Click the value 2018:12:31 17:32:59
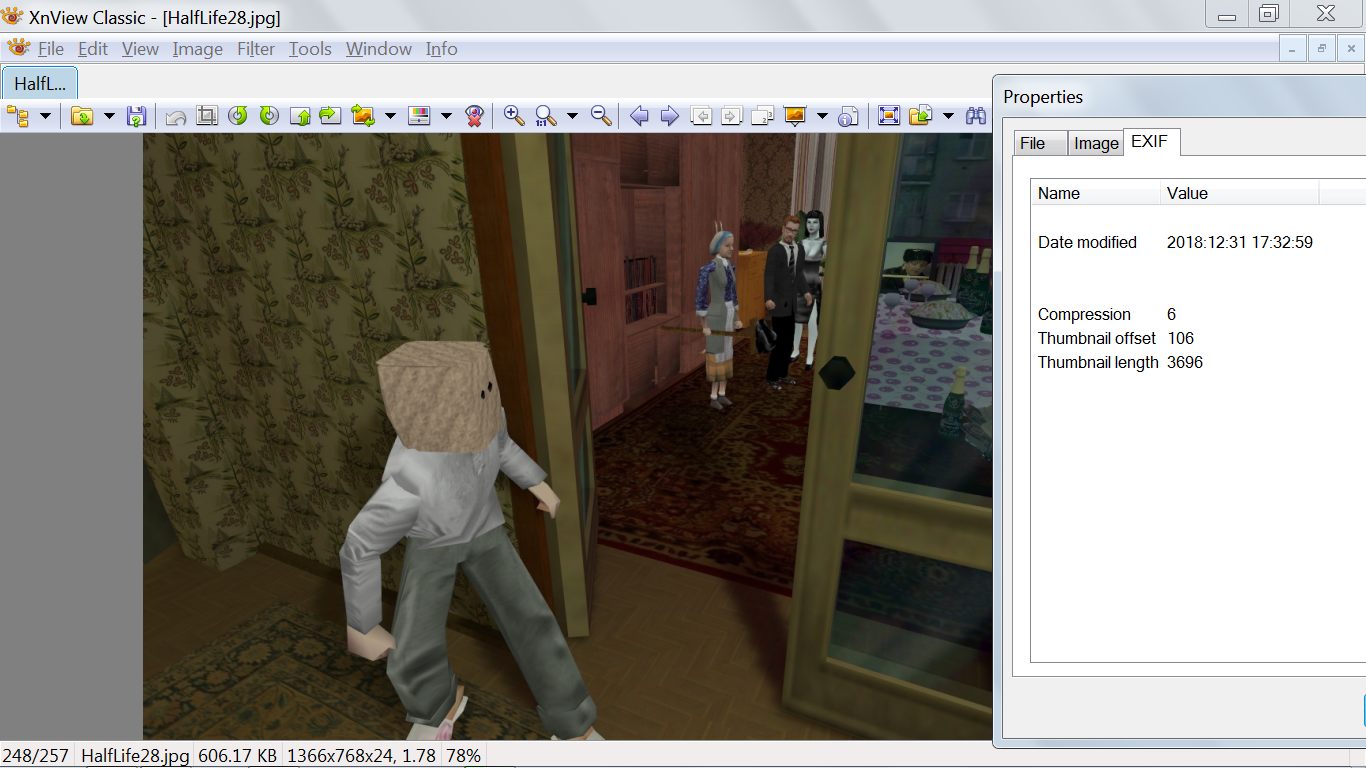This screenshot has height=768, width=1366. (x=1240, y=242)
